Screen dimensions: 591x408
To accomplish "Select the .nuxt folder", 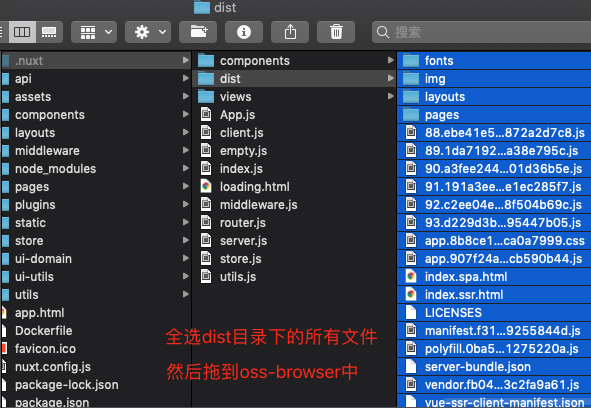I will pos(96,61).
